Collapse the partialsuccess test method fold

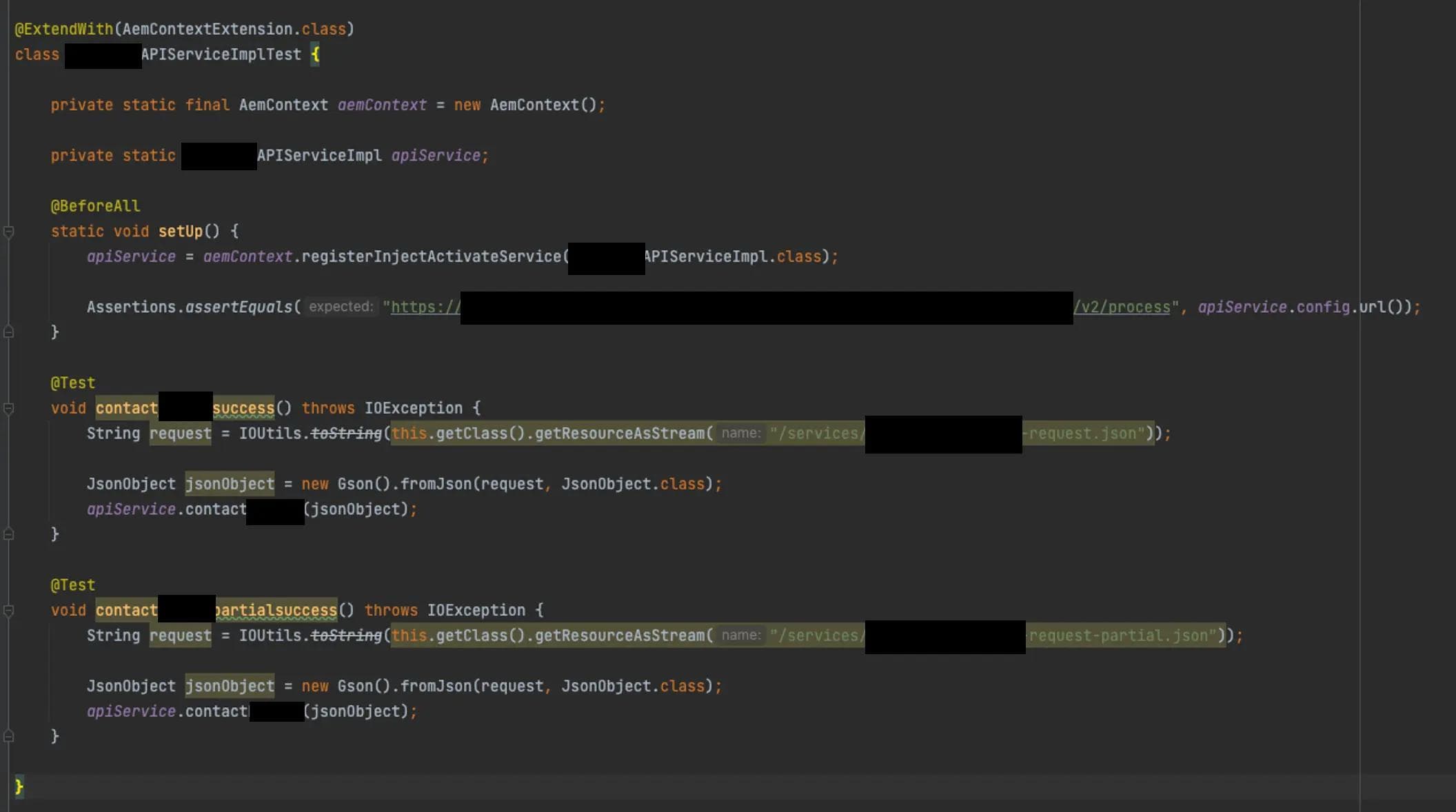coord(8,611)
